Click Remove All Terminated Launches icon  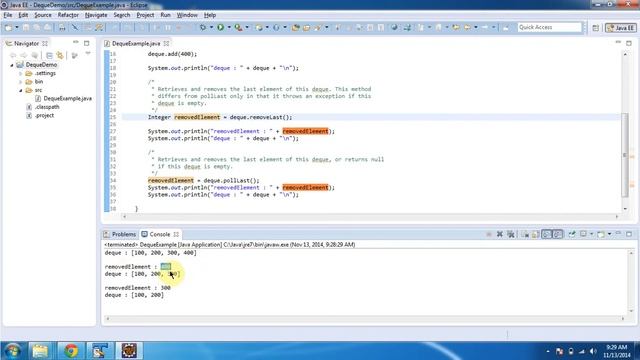click(511, 234)
